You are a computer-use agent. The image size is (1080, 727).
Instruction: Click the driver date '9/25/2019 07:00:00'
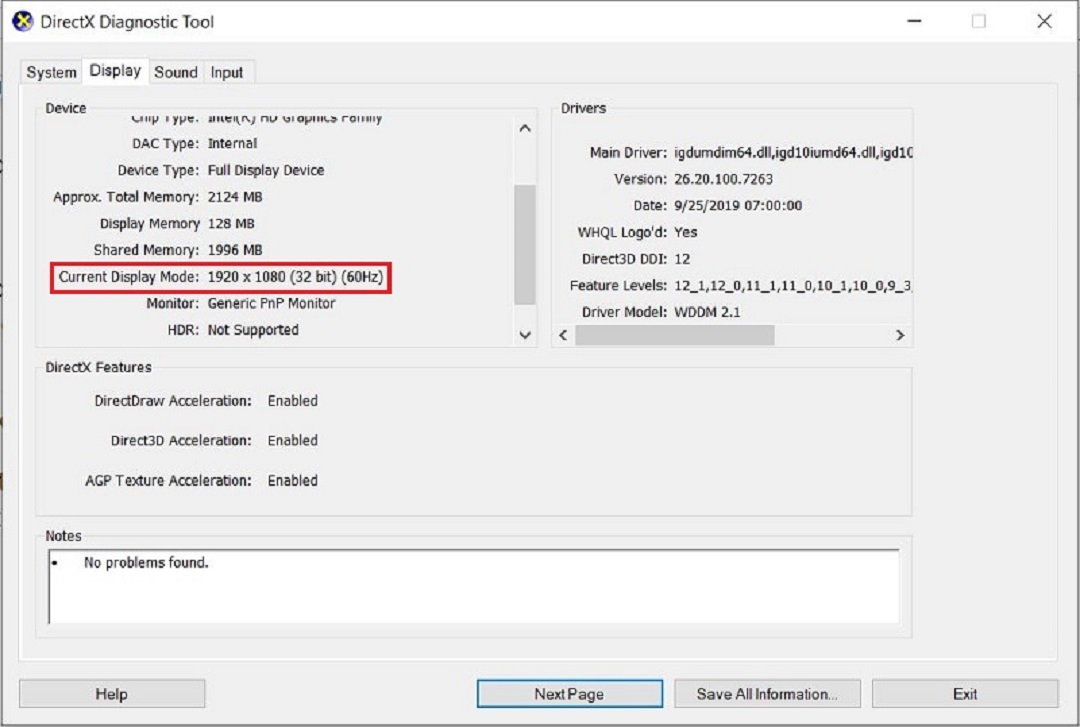[x=738, y=205]
